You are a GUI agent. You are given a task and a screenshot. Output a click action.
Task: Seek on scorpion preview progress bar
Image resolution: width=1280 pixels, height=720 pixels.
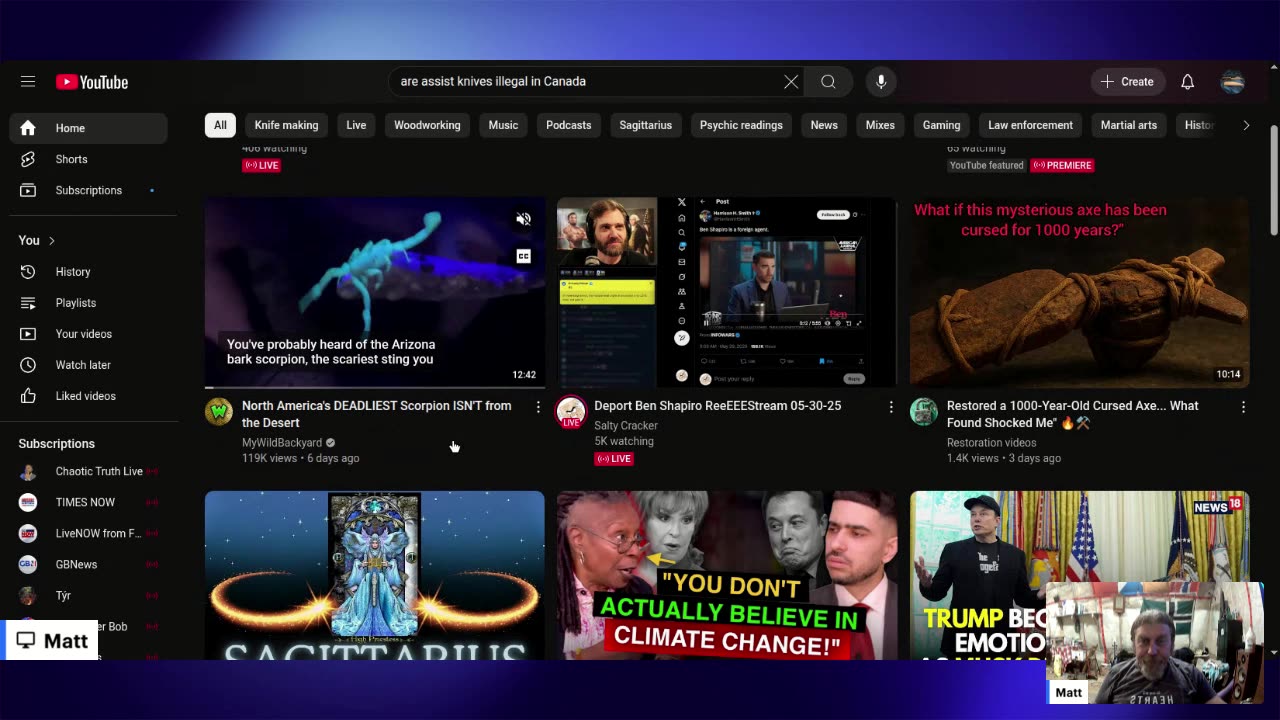pos(375,386)
